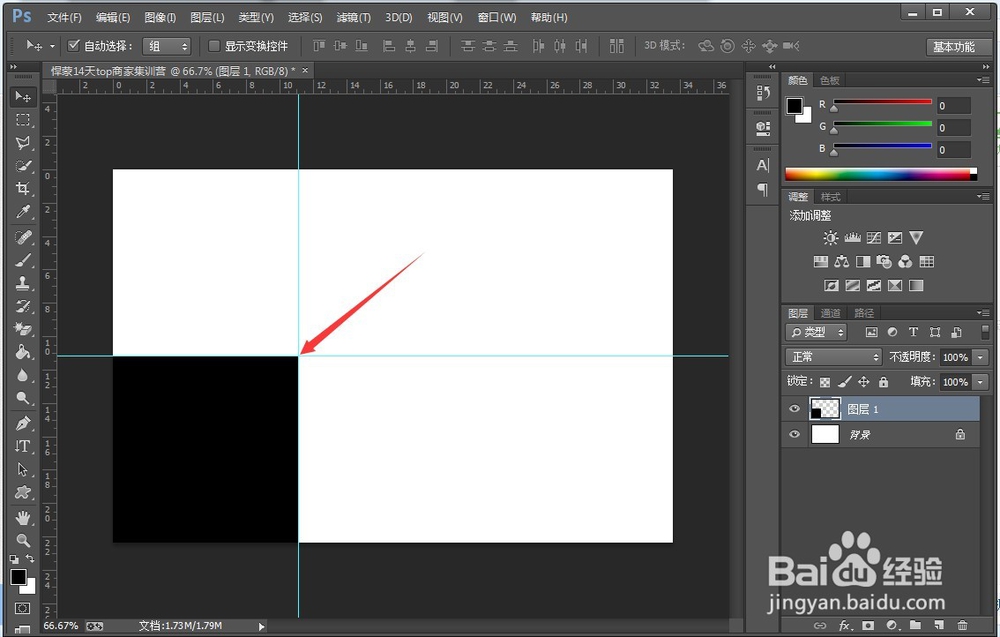Image resolution: width=1000 pixels, height=637 pixels.
Task: Select the Rectangular Marquee tool
Action: 23,120
